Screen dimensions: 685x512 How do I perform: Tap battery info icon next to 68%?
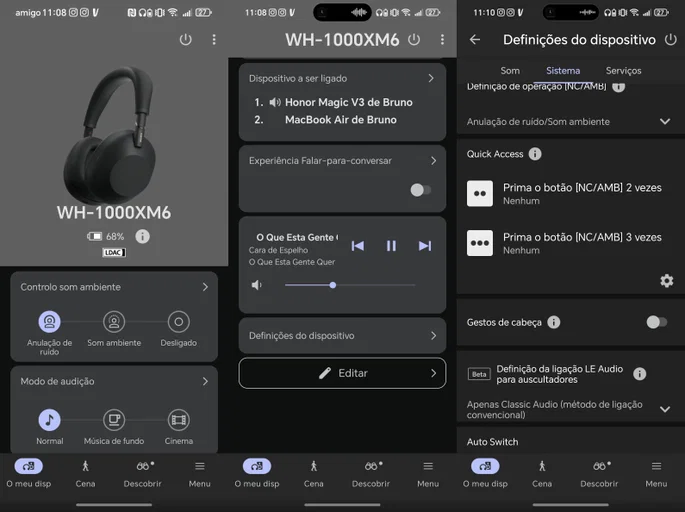click(x=142, y=236)
